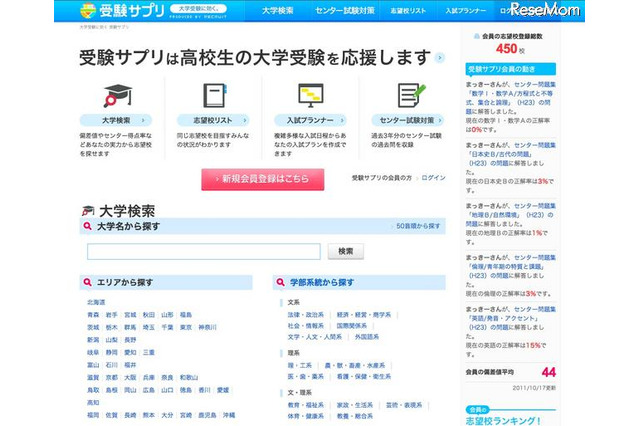
Task: Select the 福岡 area link
Action: pos(93,415)
